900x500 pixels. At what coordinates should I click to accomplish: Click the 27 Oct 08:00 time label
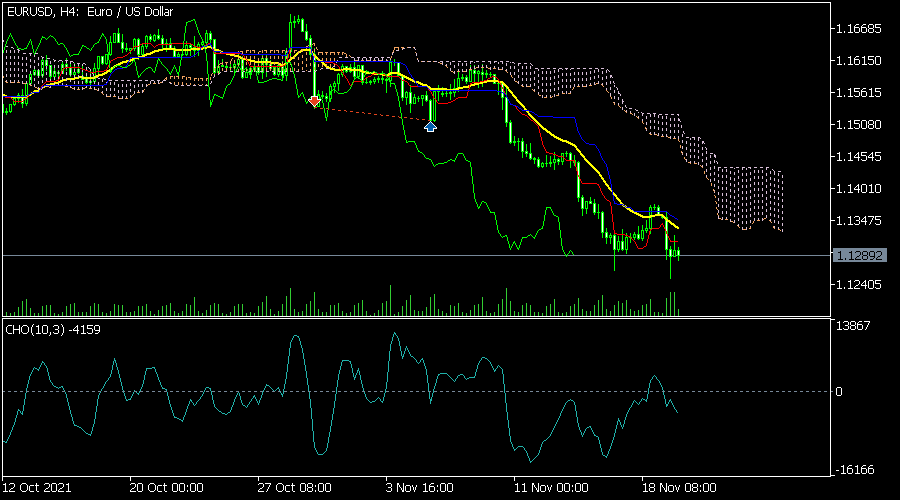tap(294, 488)
